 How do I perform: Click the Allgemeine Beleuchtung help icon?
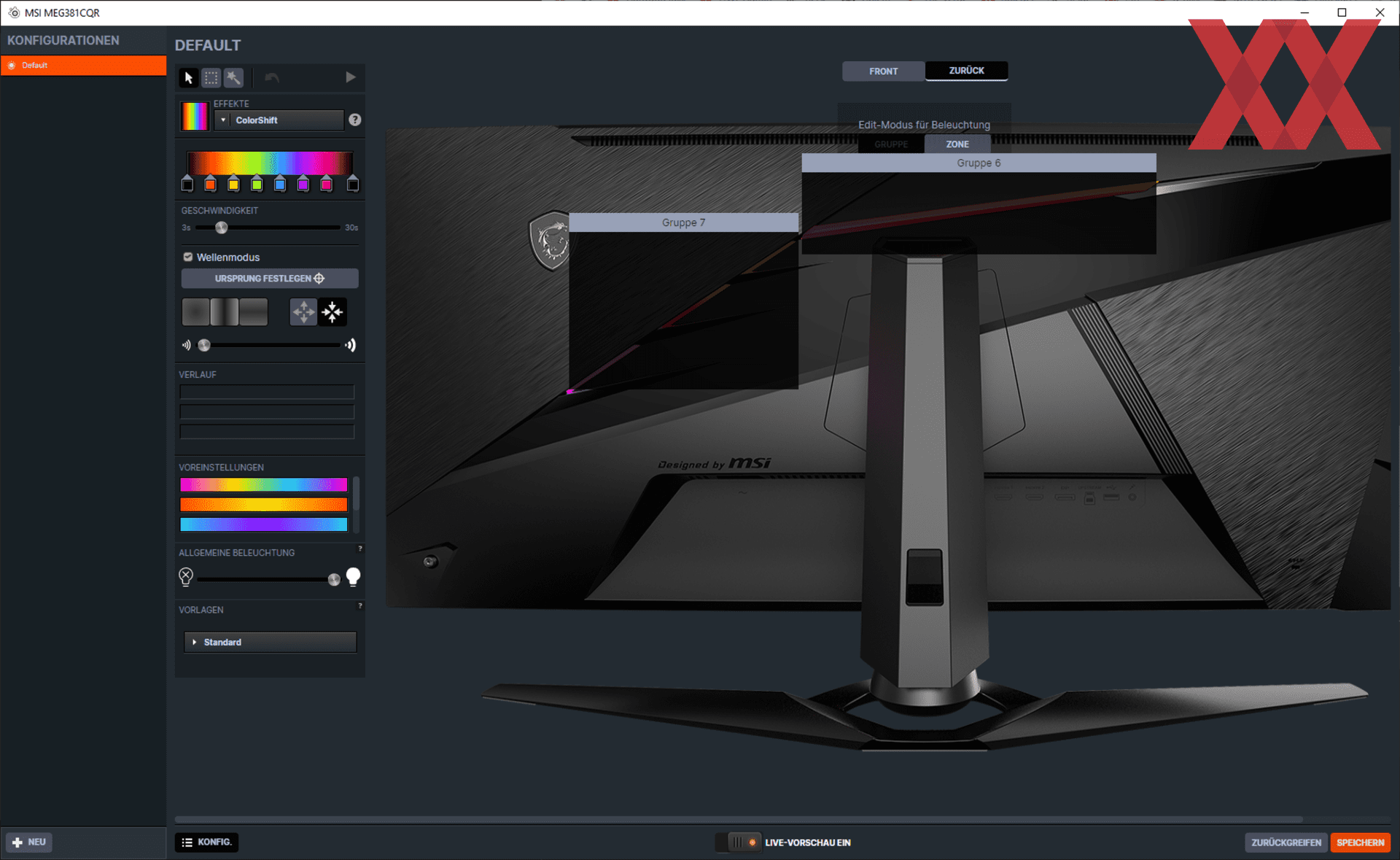360,549
